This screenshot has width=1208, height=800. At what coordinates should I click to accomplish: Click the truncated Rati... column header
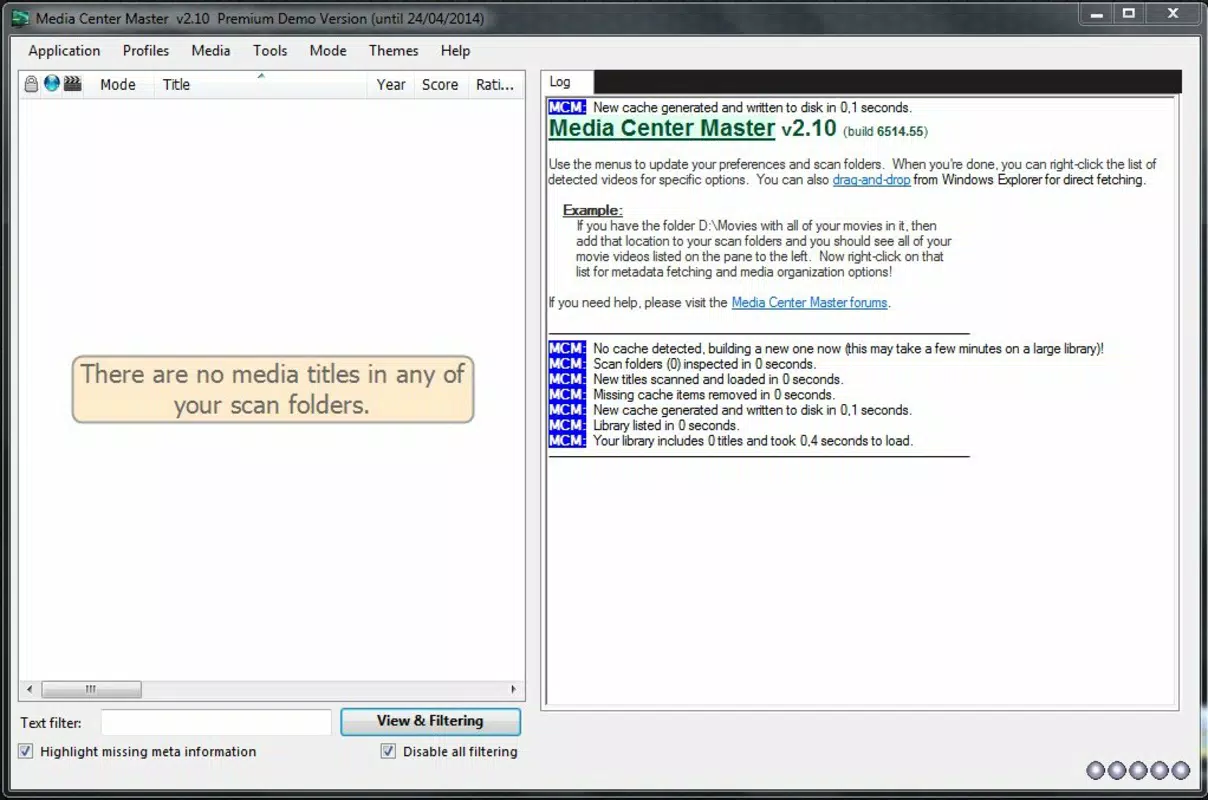[495, 85]
